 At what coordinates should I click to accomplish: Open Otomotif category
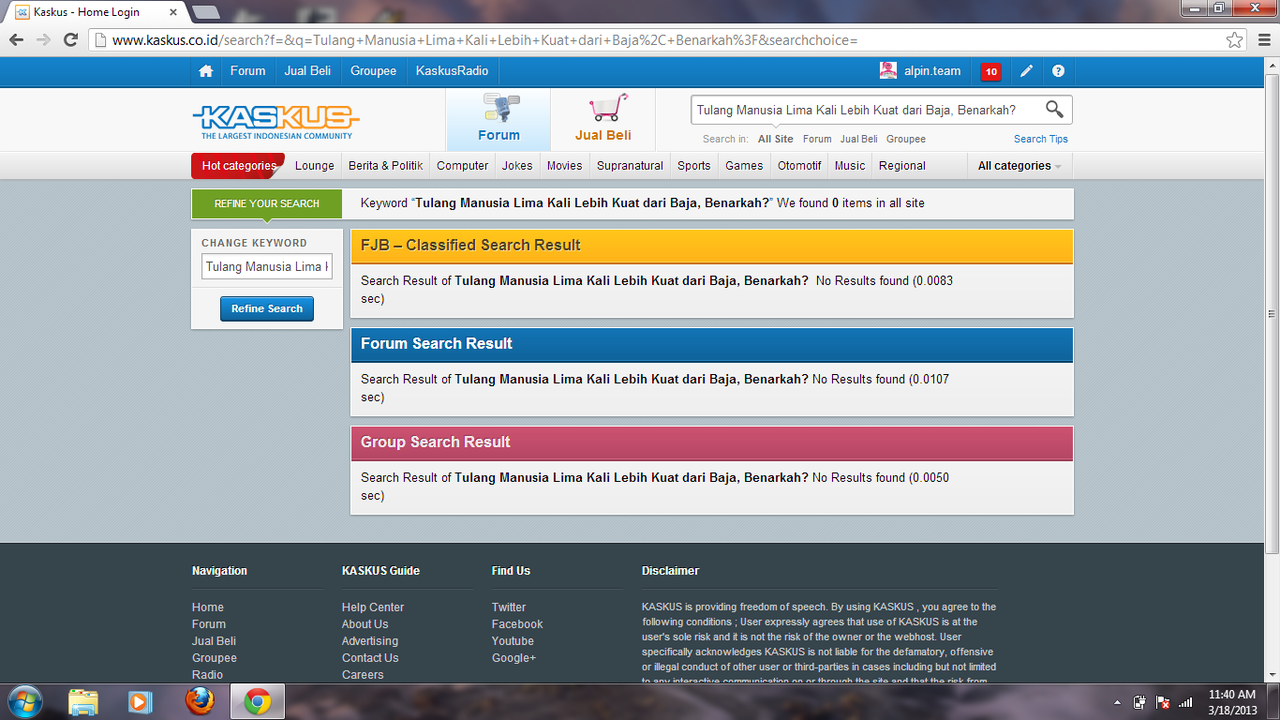point(800,166)
